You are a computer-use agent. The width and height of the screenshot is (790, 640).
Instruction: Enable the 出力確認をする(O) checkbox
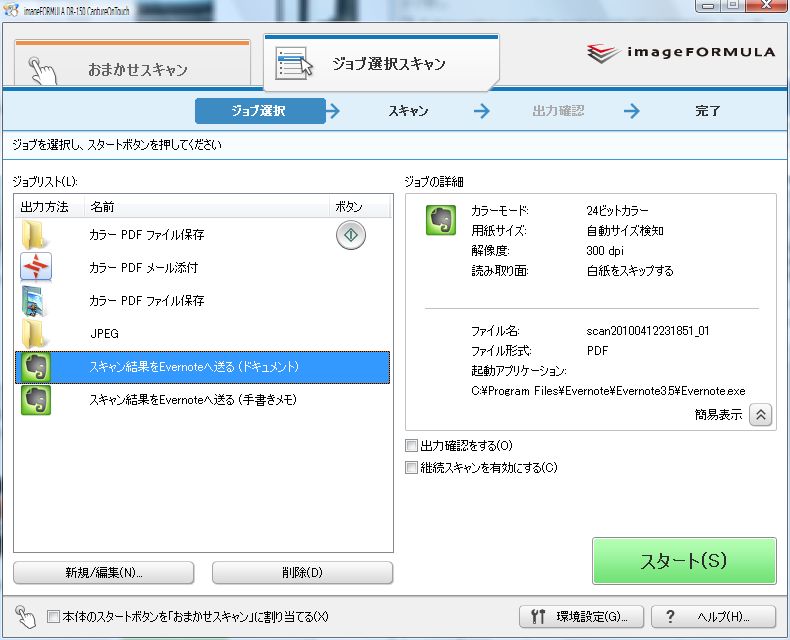(412, 445)
